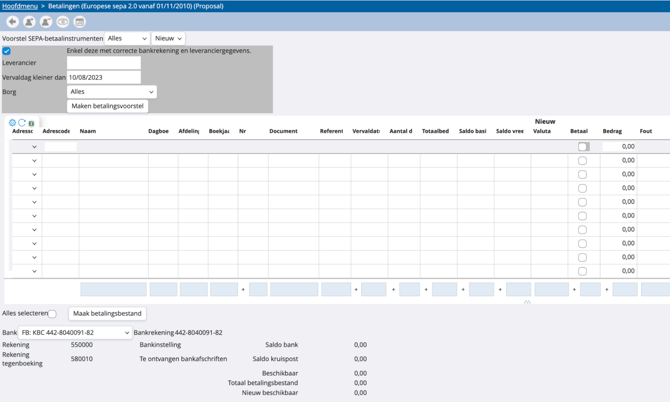The image size is (670, 402).
Task: Open the Borg Alles dropdown
Action: 112,92
